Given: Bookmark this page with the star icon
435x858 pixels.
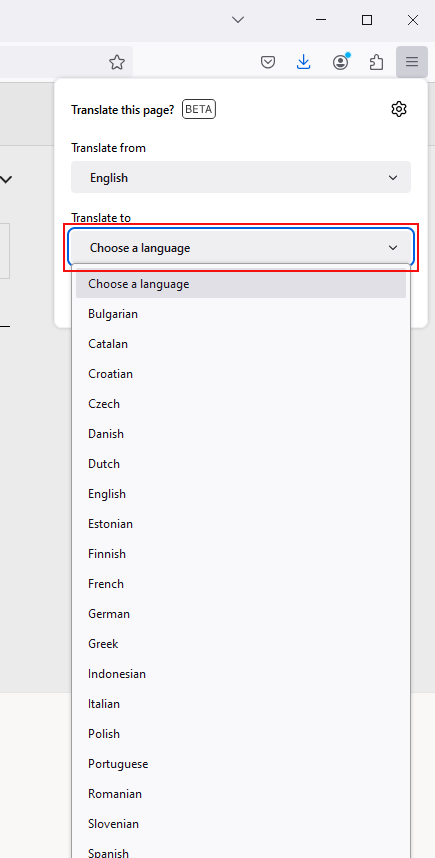Looking at the screenshot, I should point(117,62).
